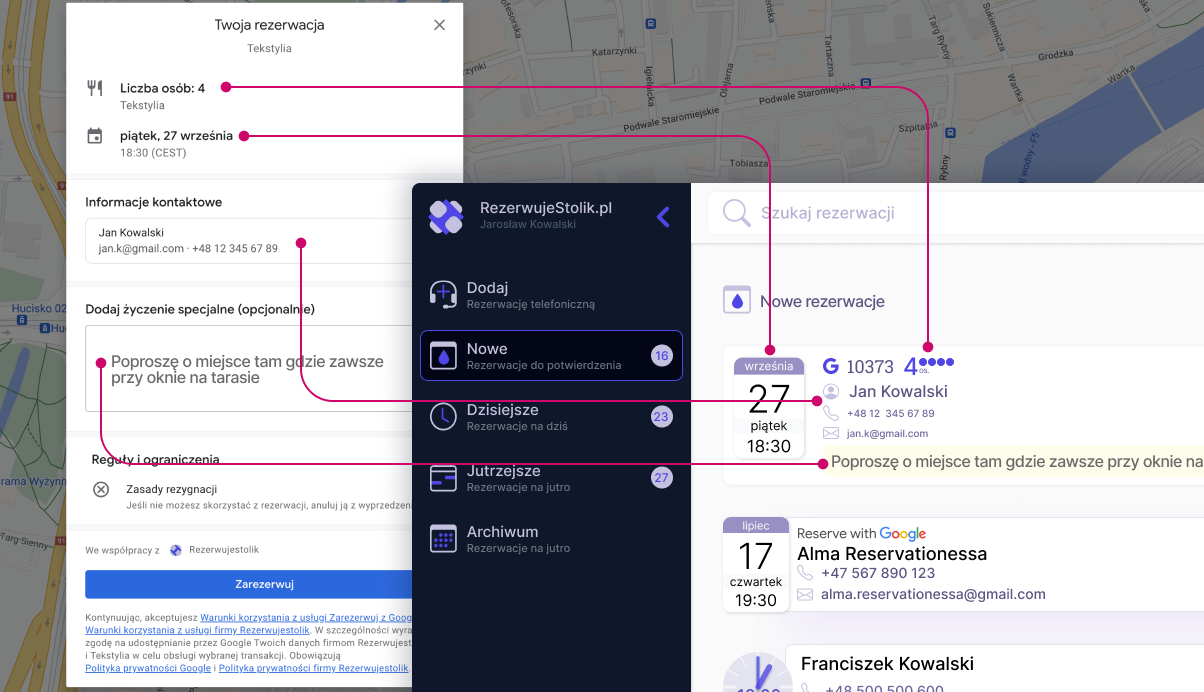
Task: Click the jan.k@gmail.com address in reservation card
Action: 887,434
